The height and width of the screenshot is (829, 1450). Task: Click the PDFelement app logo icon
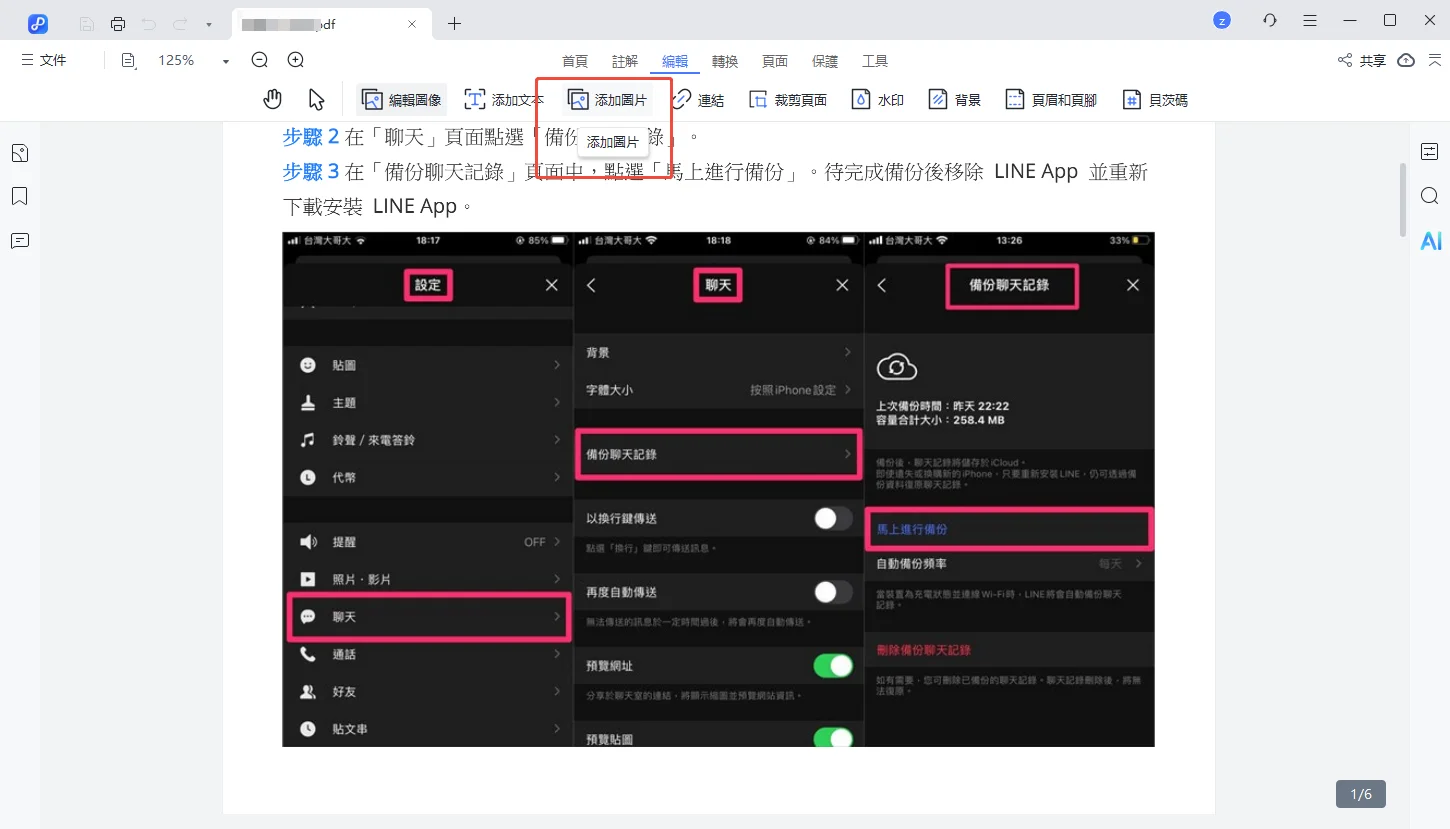[x=38, y=24]
